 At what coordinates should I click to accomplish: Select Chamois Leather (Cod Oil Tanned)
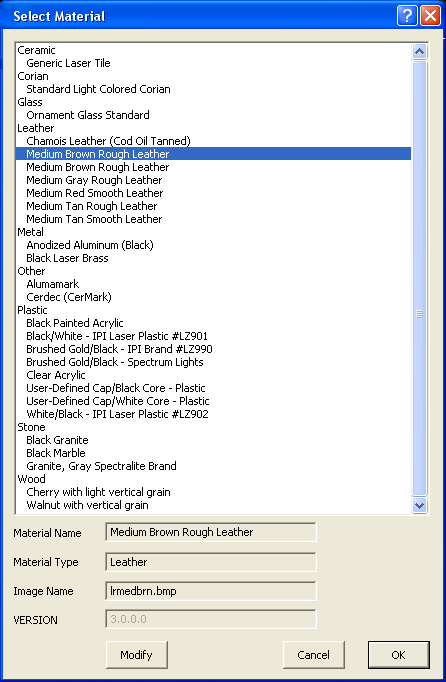pyautogui.click(x=108, y=141)
